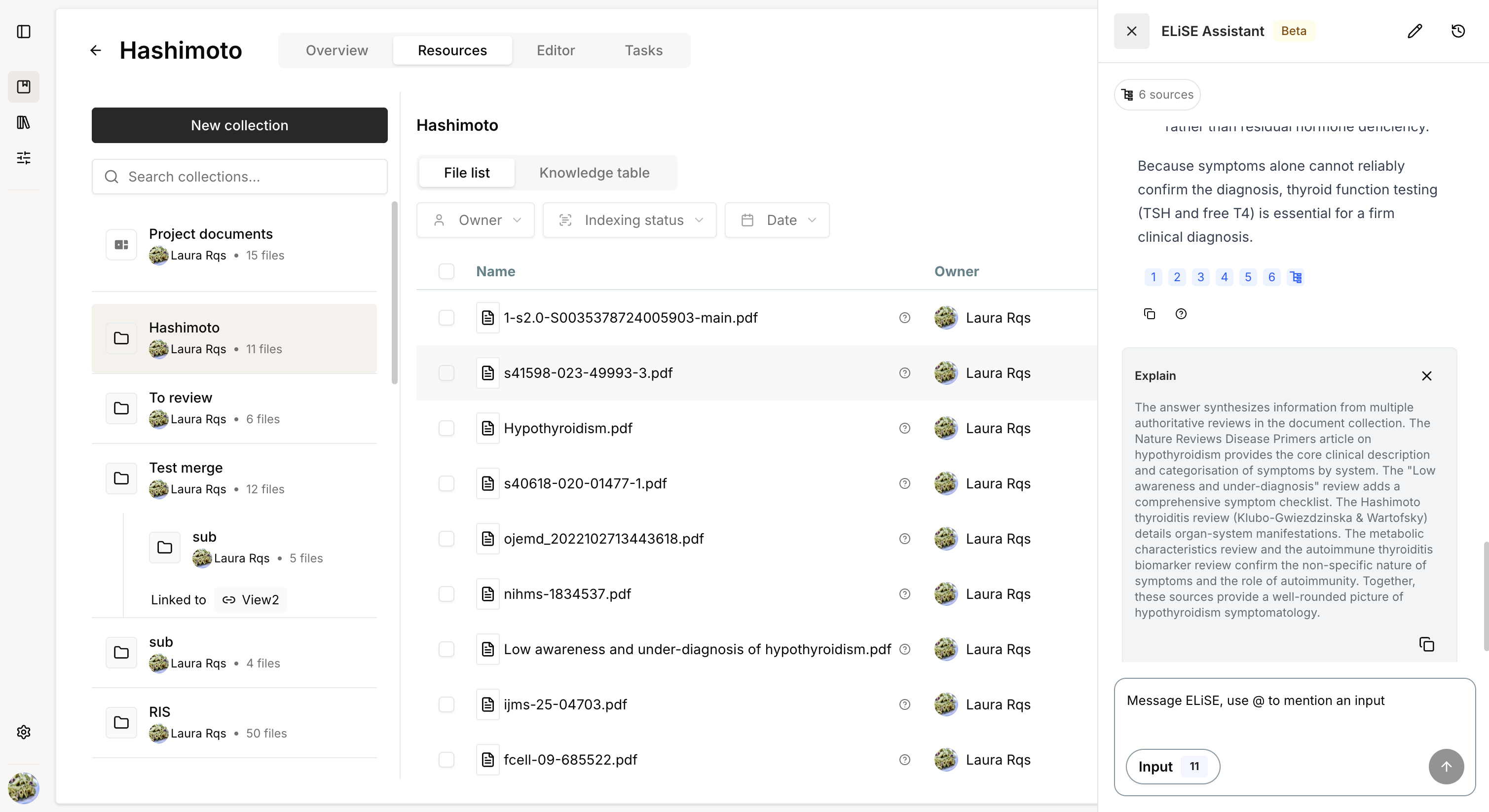This screenshot has width=1489, height=812.
Task: Open the RIS collection with 50 files
Action: (x=234, y=722)
